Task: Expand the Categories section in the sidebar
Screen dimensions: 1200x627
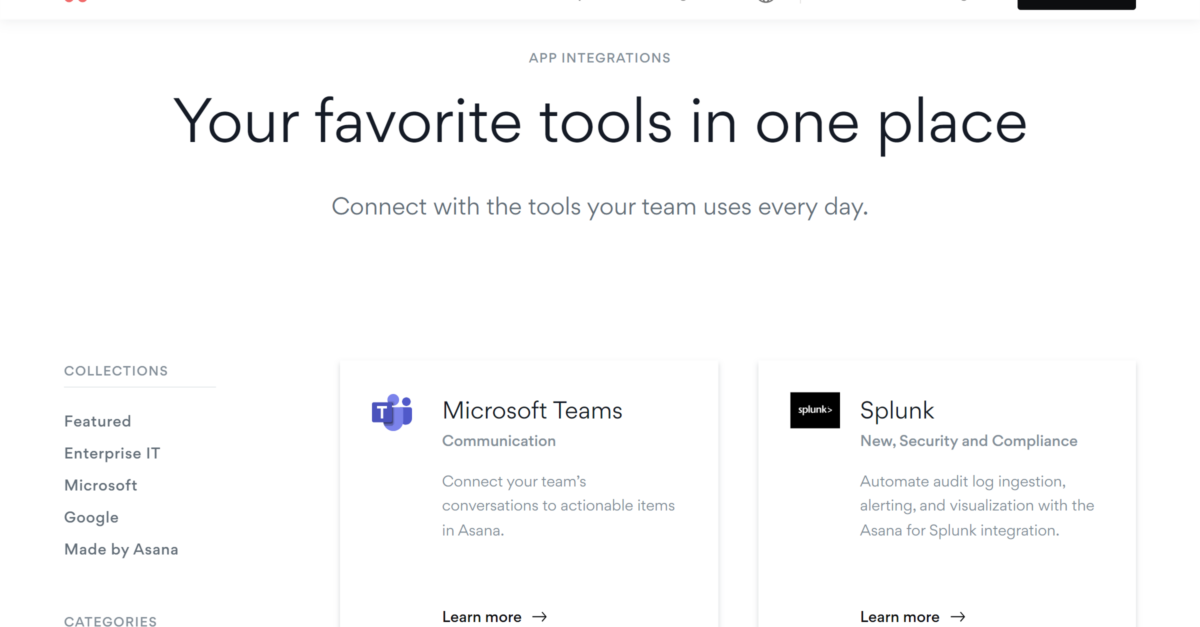Action: [x=110, y=621]
